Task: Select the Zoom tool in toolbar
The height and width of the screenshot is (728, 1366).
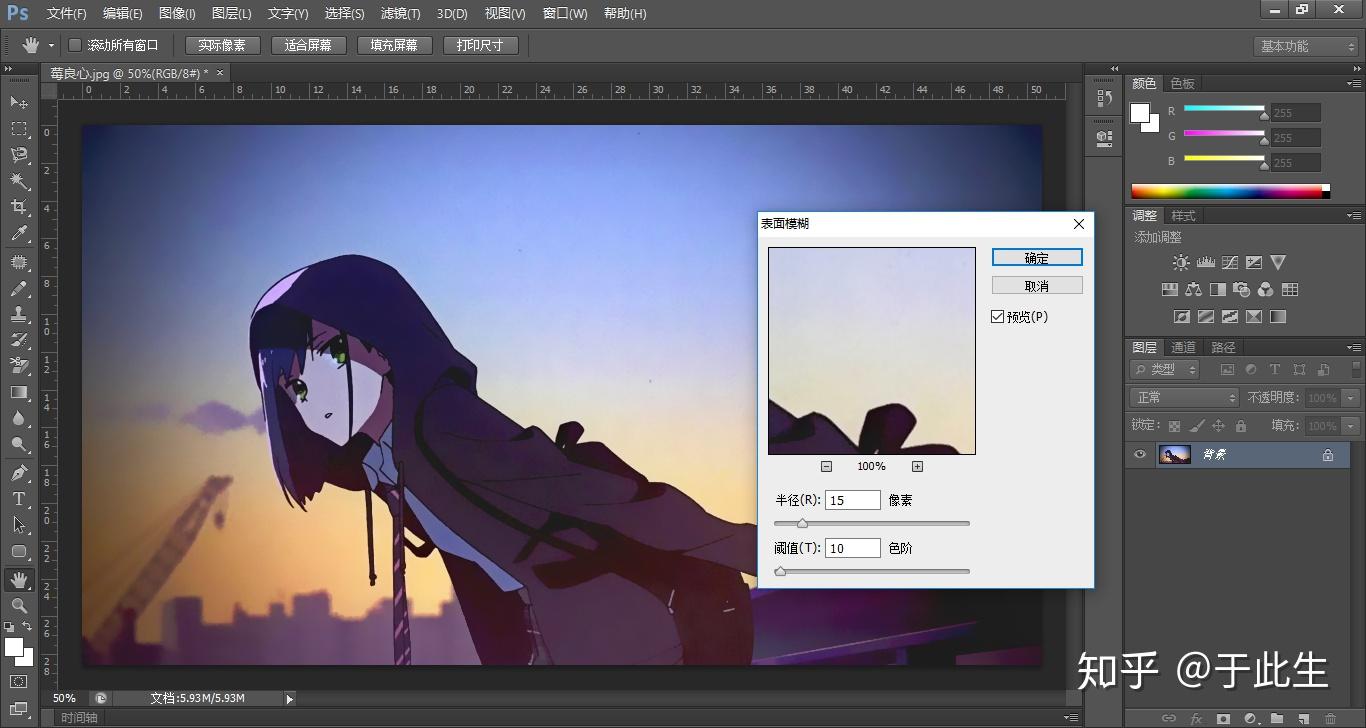Action: coord(19,606)
